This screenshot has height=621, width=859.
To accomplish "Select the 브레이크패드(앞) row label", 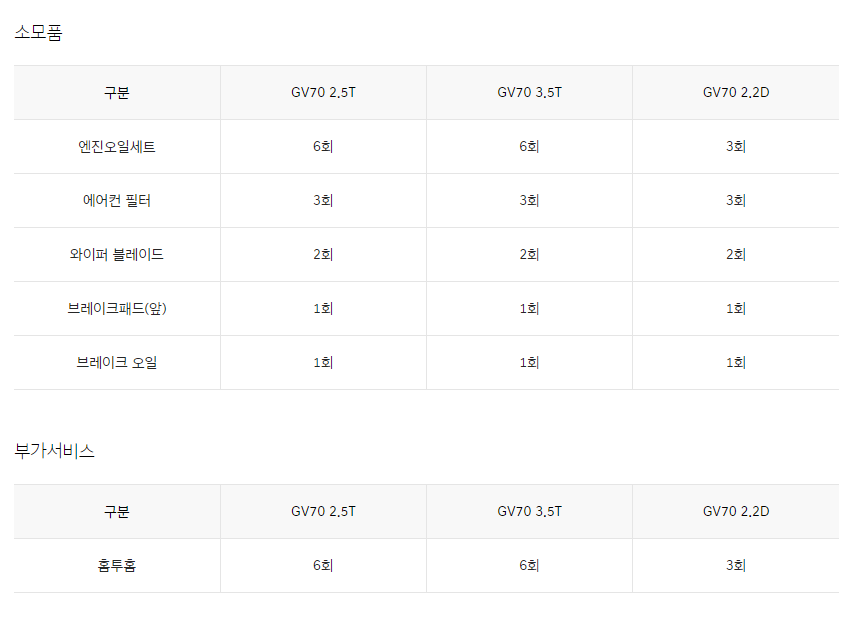I will click(x=117, y=309).
